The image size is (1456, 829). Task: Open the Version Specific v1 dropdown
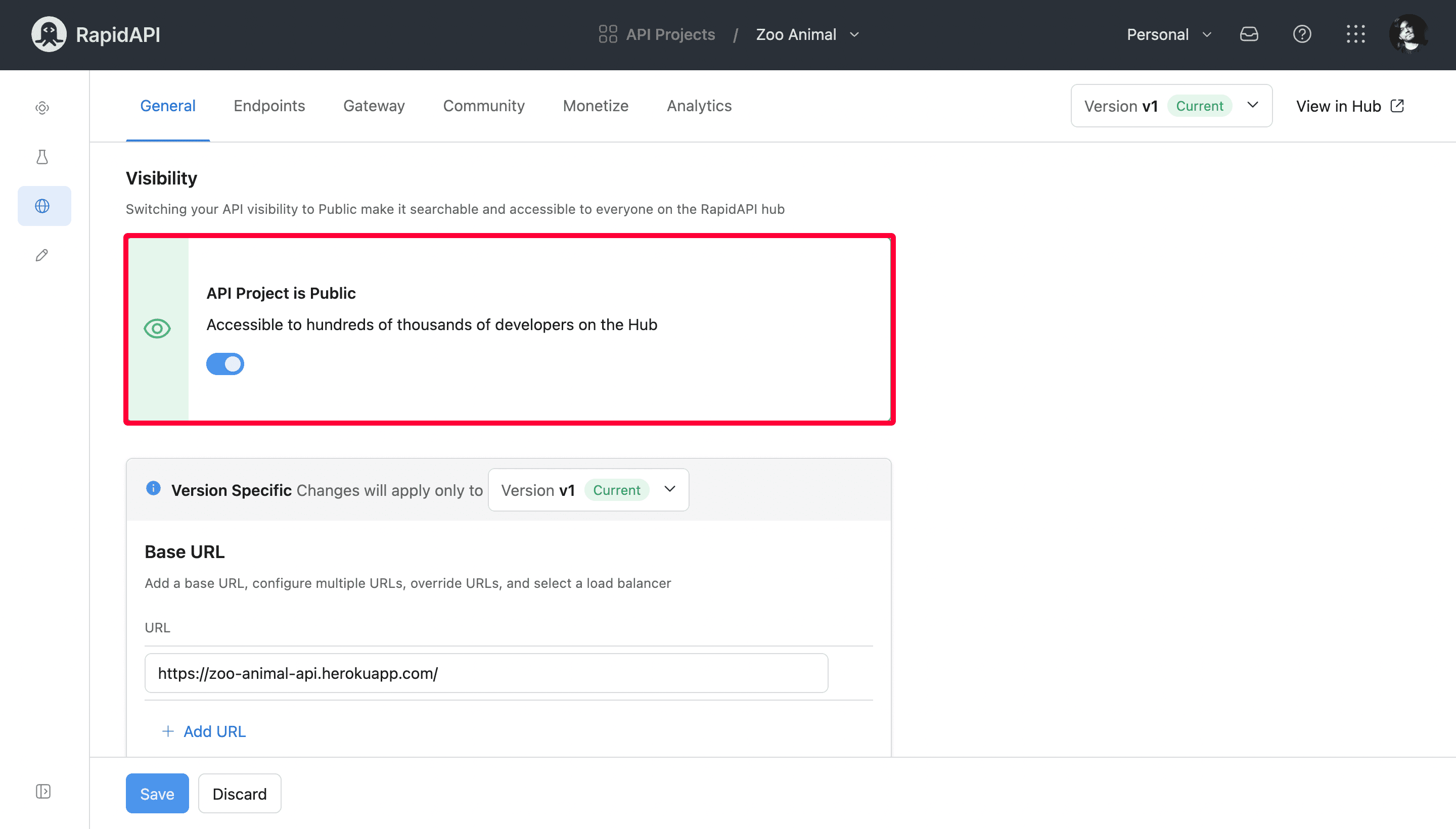point(588,490)
